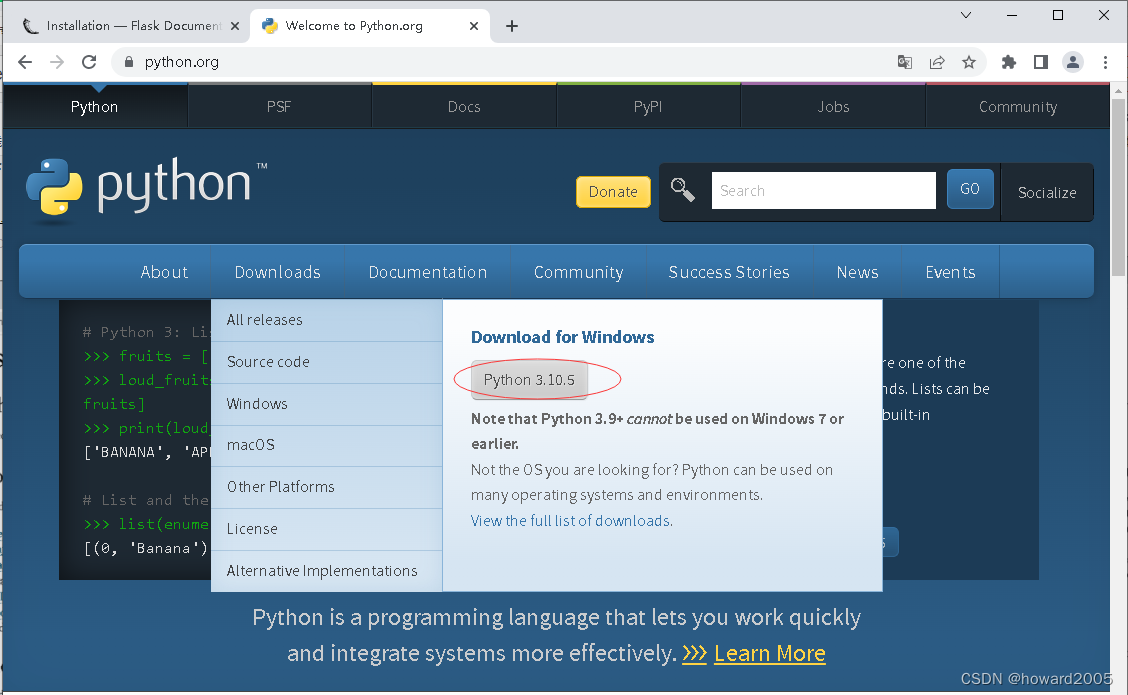This screenshot has height=695, width=1128.
Task: Click the page vertical scrollbar thumb
Action: coord(1118,188)
